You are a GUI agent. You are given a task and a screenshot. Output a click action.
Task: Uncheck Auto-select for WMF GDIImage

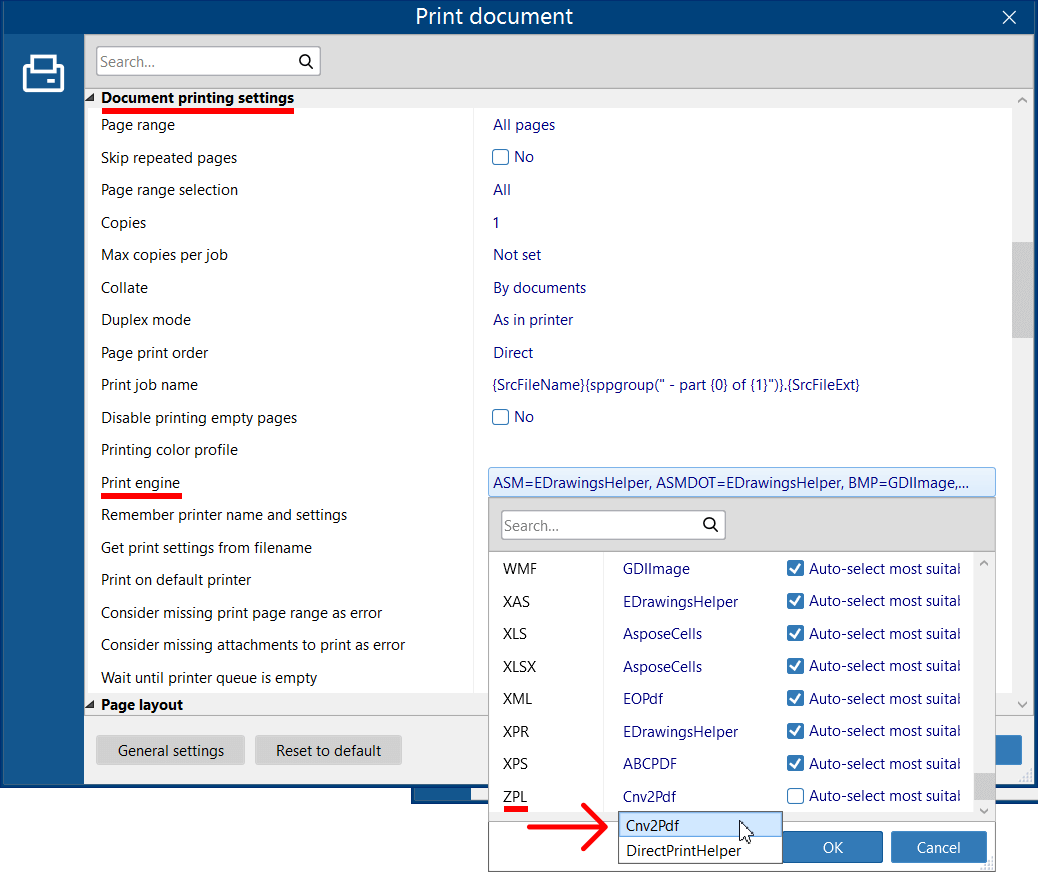tap(797, 568)
